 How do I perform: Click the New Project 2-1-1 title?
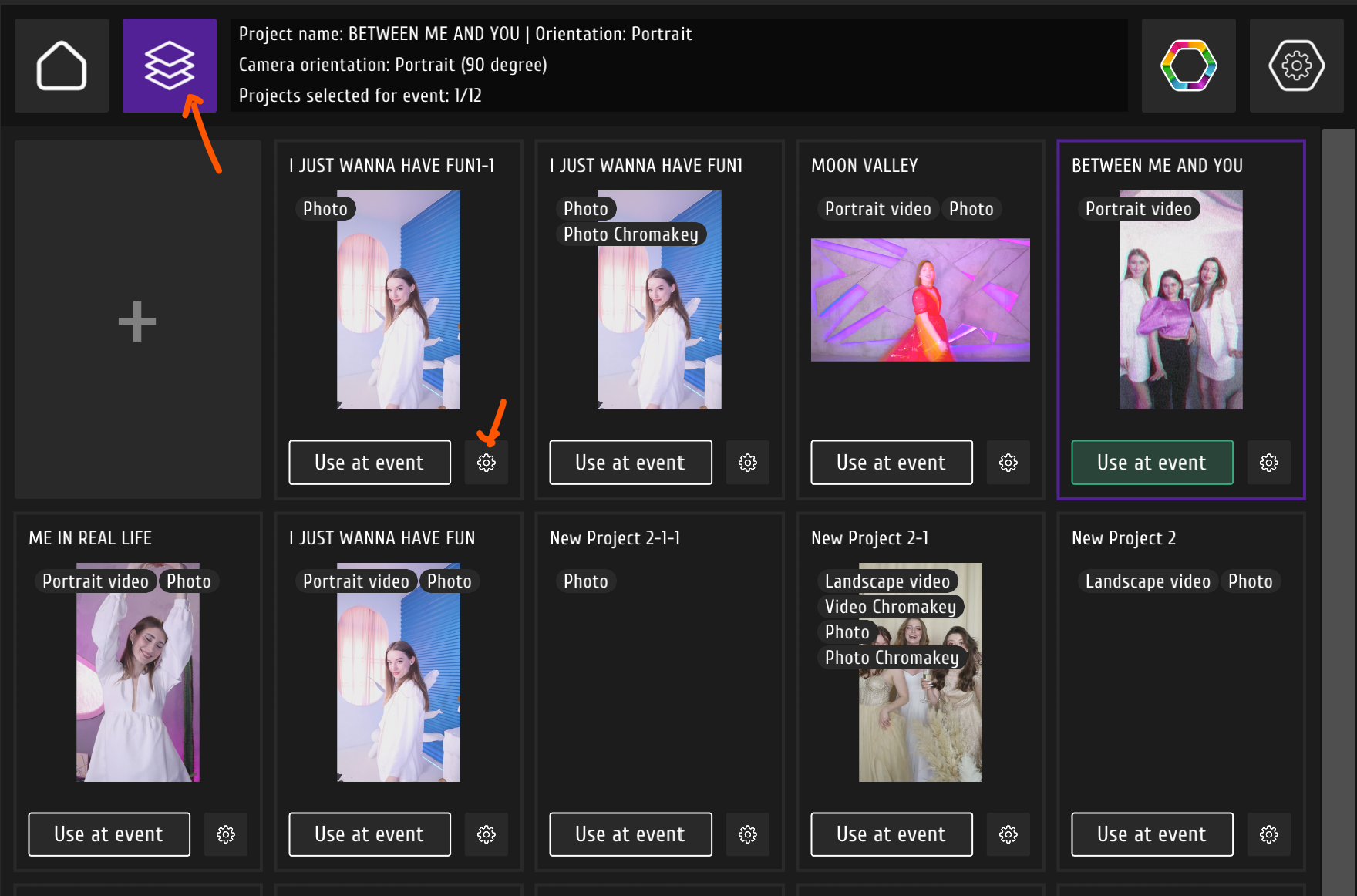tap(615, 538)
